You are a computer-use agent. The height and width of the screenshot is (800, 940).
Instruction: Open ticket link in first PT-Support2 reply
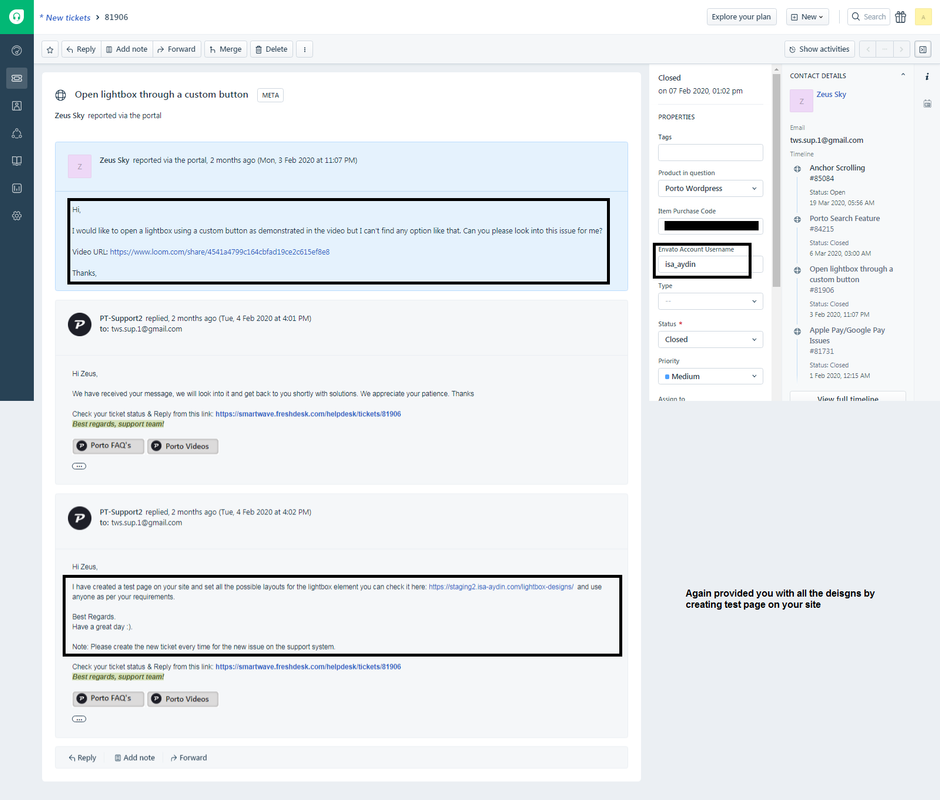(x=308, y=414)
